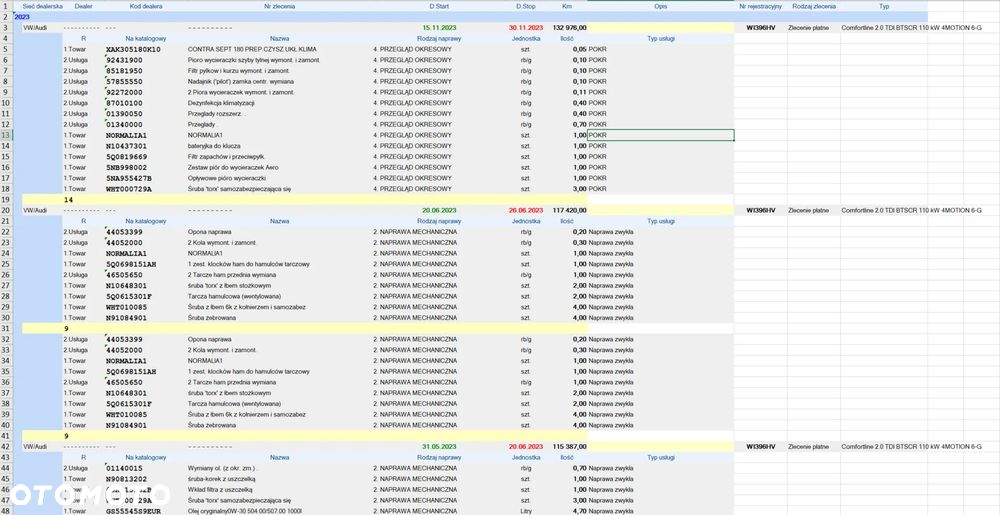Select the 'D.Stop' header cell
Viewport: 1000px width, 515px height.
pos(526,6)
